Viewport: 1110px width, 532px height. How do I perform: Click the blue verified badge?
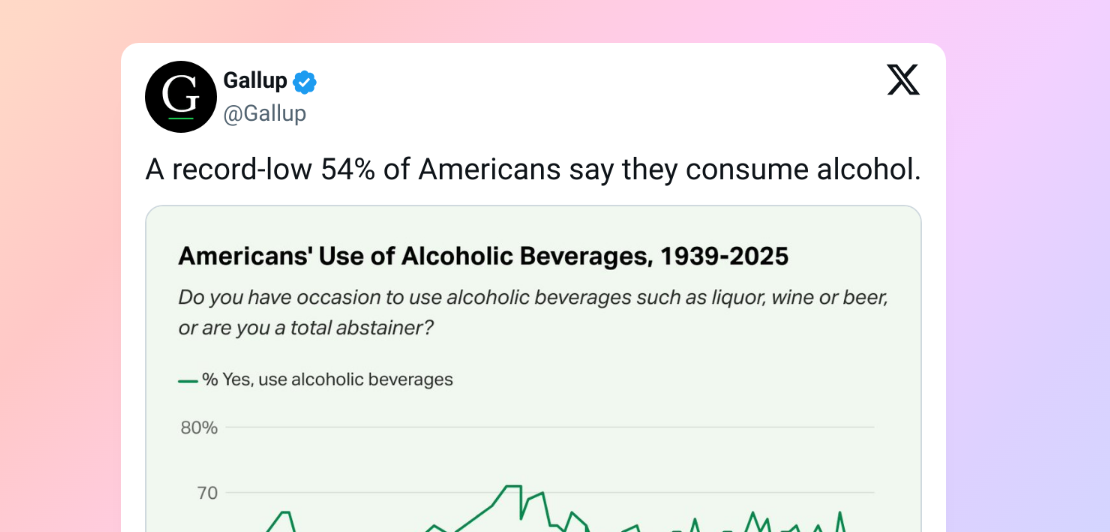[305, 82]
